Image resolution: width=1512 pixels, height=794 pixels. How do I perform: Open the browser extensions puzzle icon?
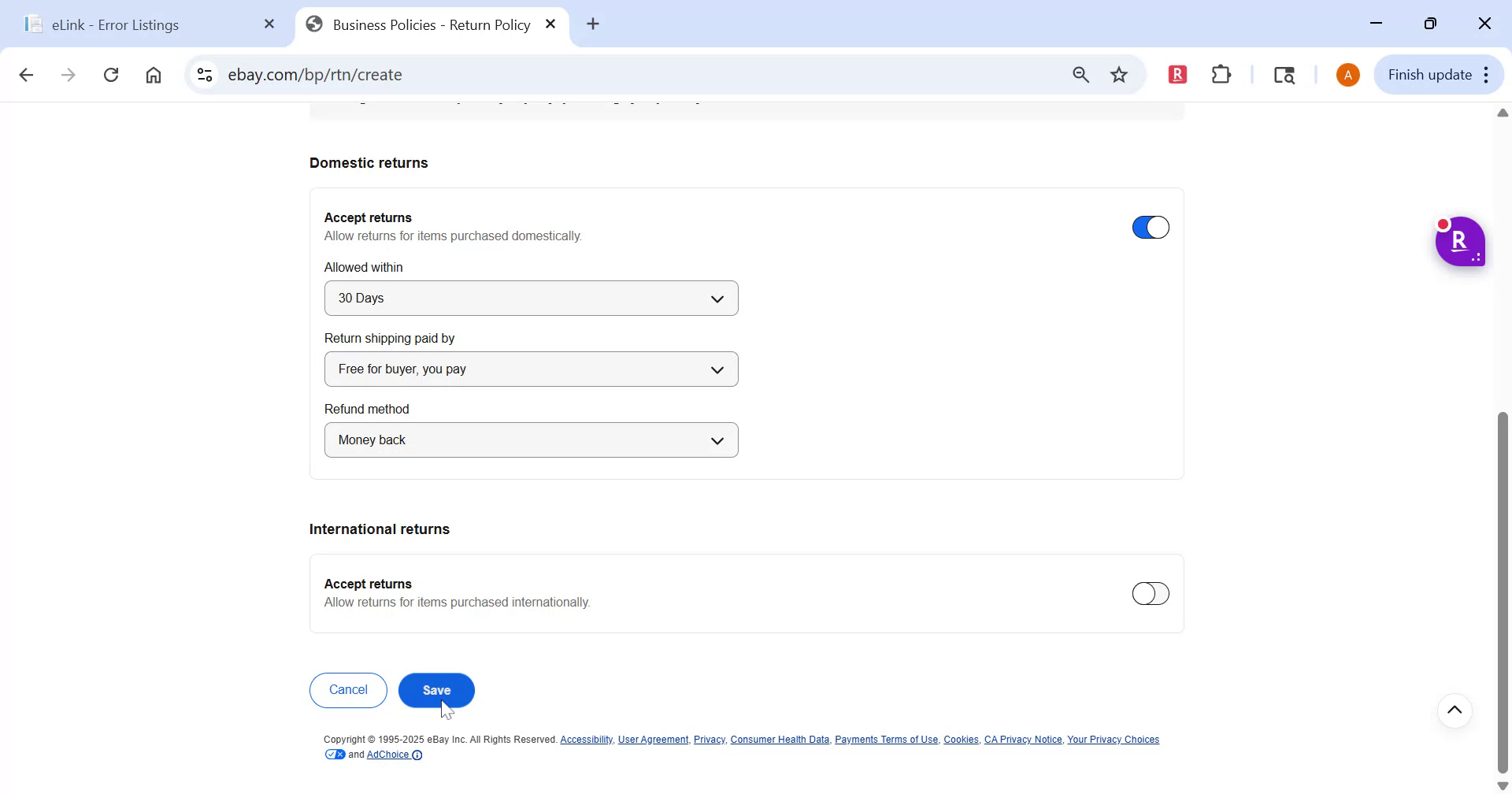point(1221,74)
